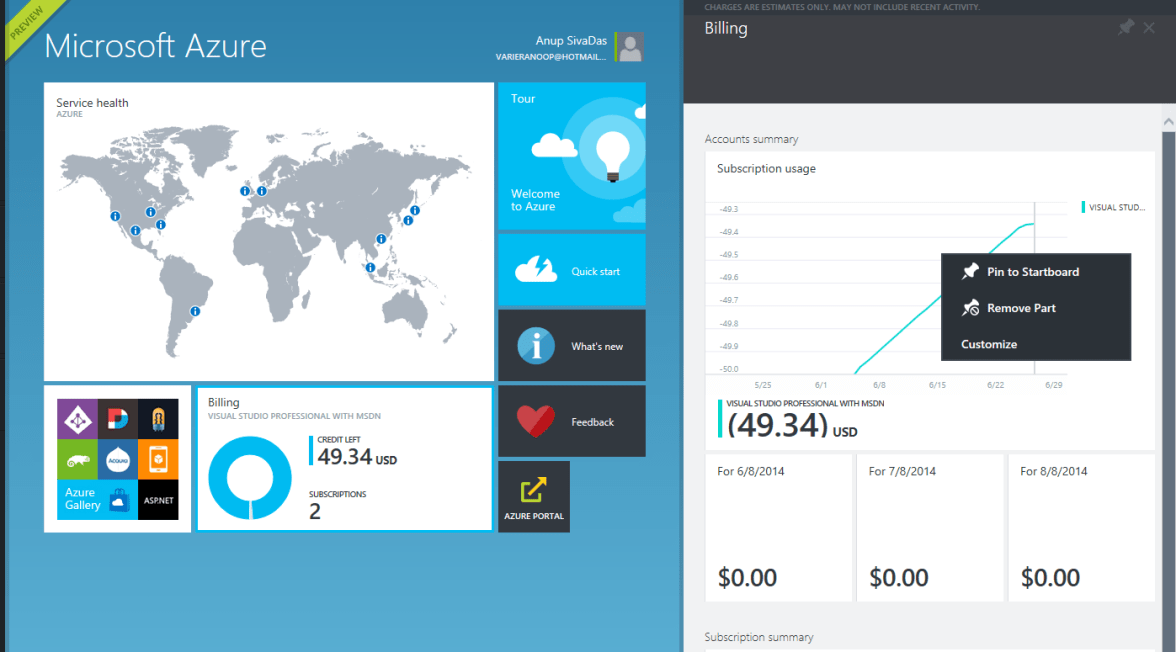The height and width of the screenshot is (652, 1176).
Task: Click Customize in the context menu
Action: [989, 344]
